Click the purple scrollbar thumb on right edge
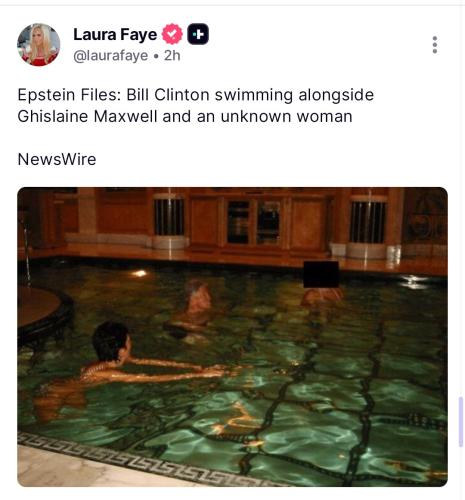Viewport: 465px width, 500px height. click(x=461, y=422)
